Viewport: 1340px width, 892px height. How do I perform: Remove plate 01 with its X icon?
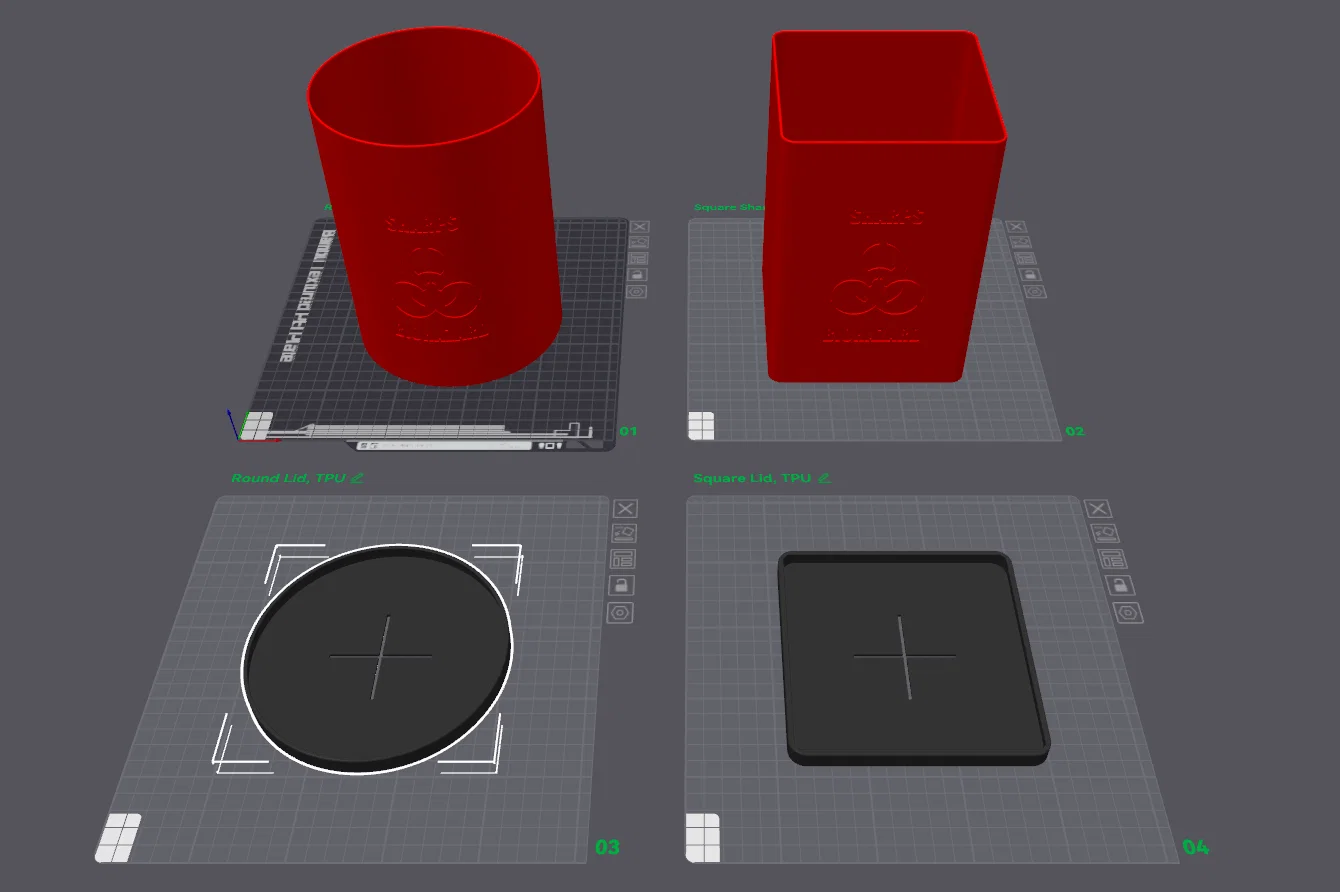640,227
